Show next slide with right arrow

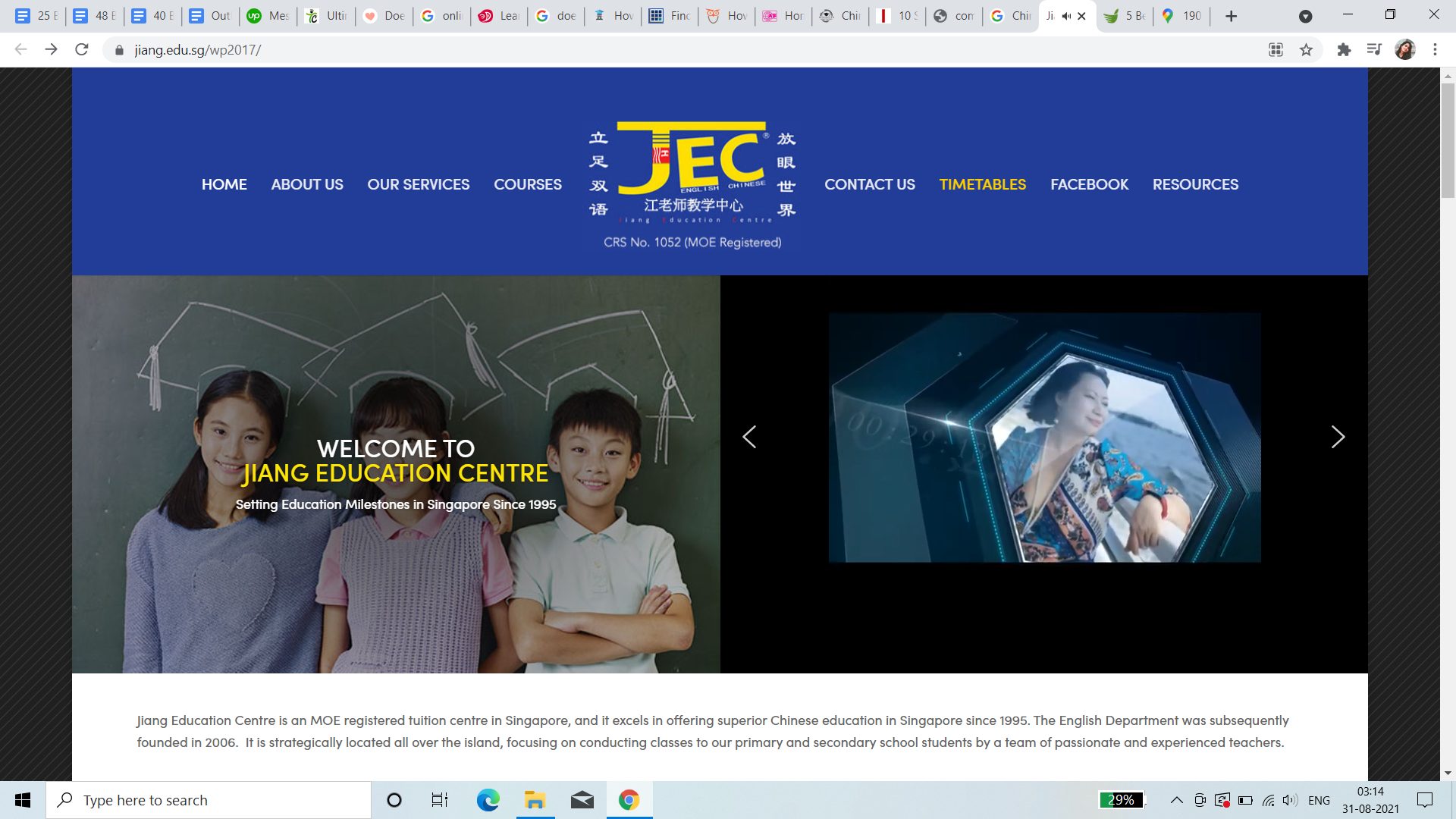click(x=1338, y=437)
